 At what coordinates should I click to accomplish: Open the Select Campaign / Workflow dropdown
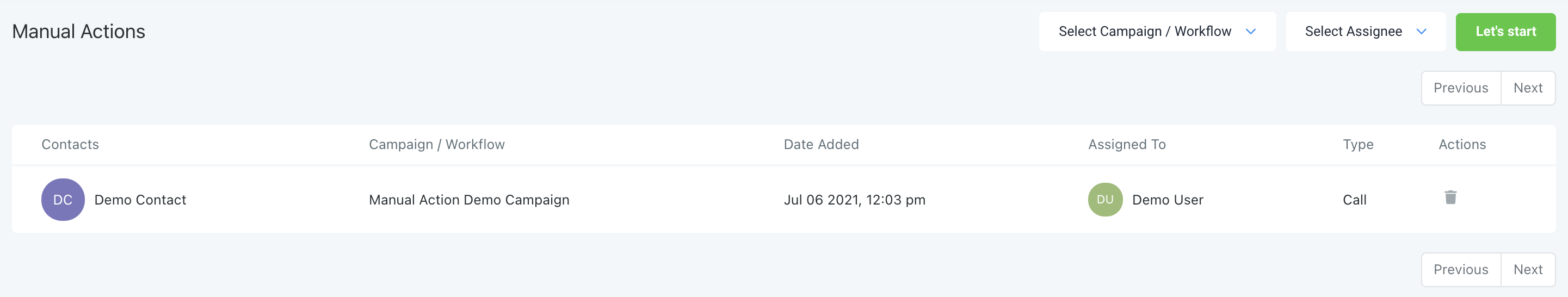pyautogui.click(x=1157, y=32)
